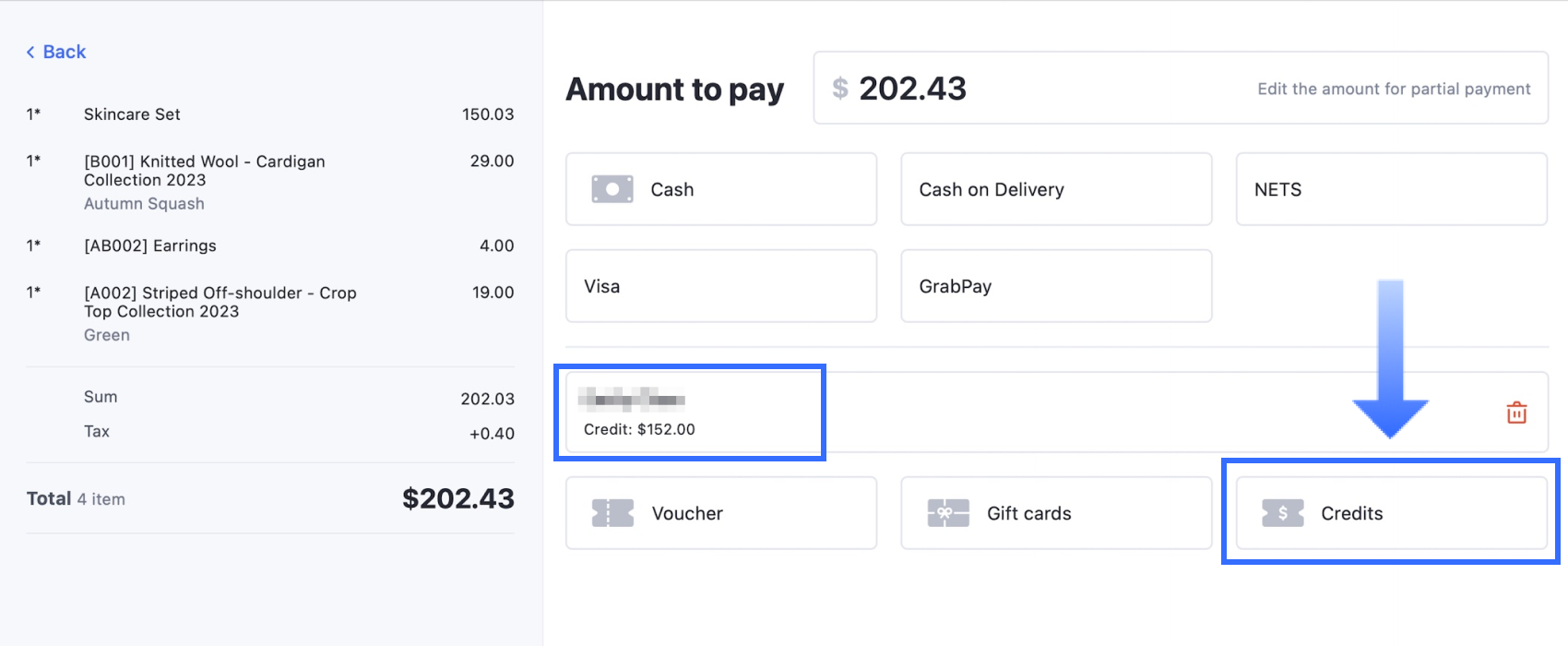
Task: Apply Credits to the payment
Action: (x=1390, y=513)
